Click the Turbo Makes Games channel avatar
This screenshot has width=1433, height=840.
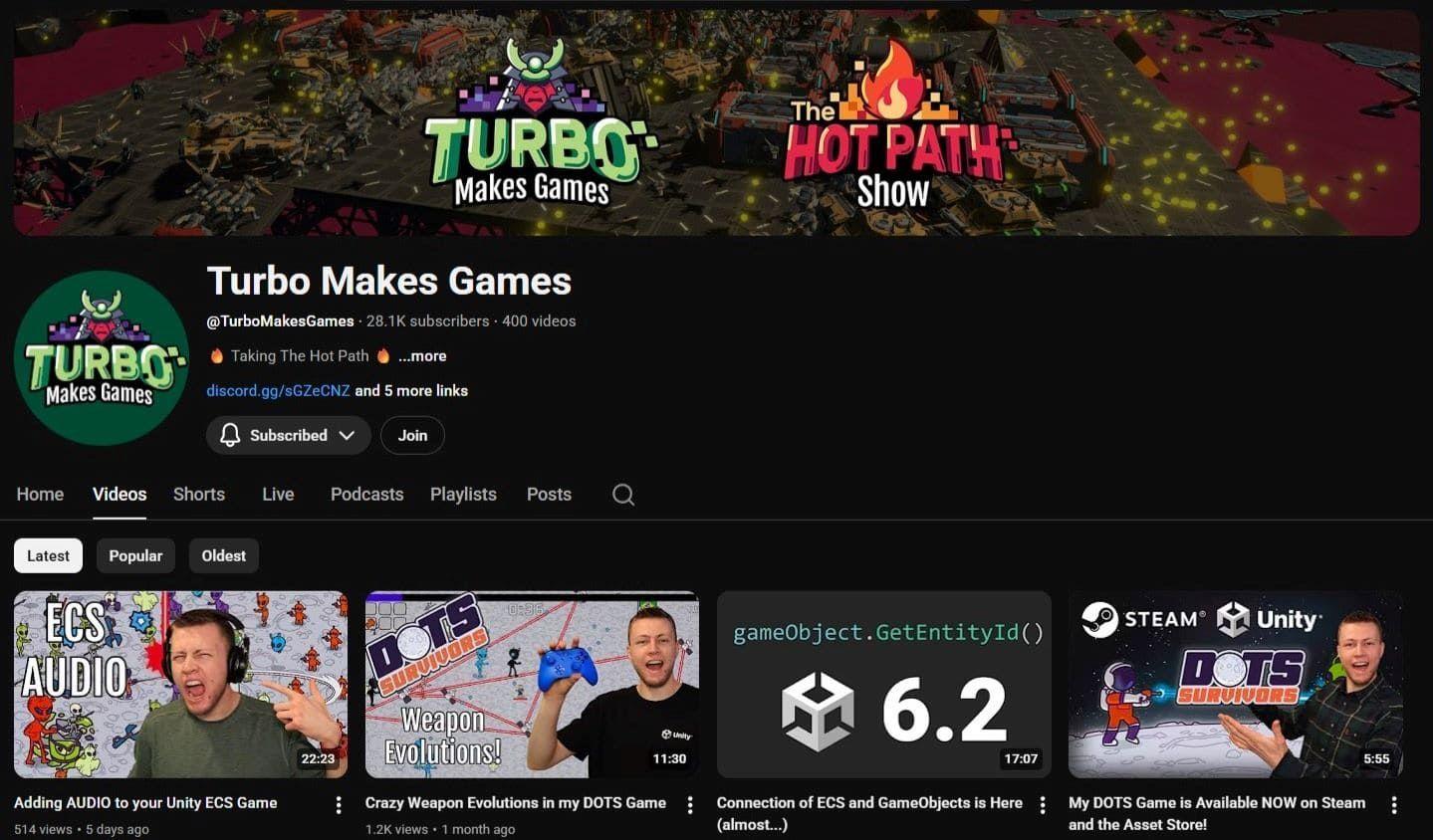click(x=102, y=358)
